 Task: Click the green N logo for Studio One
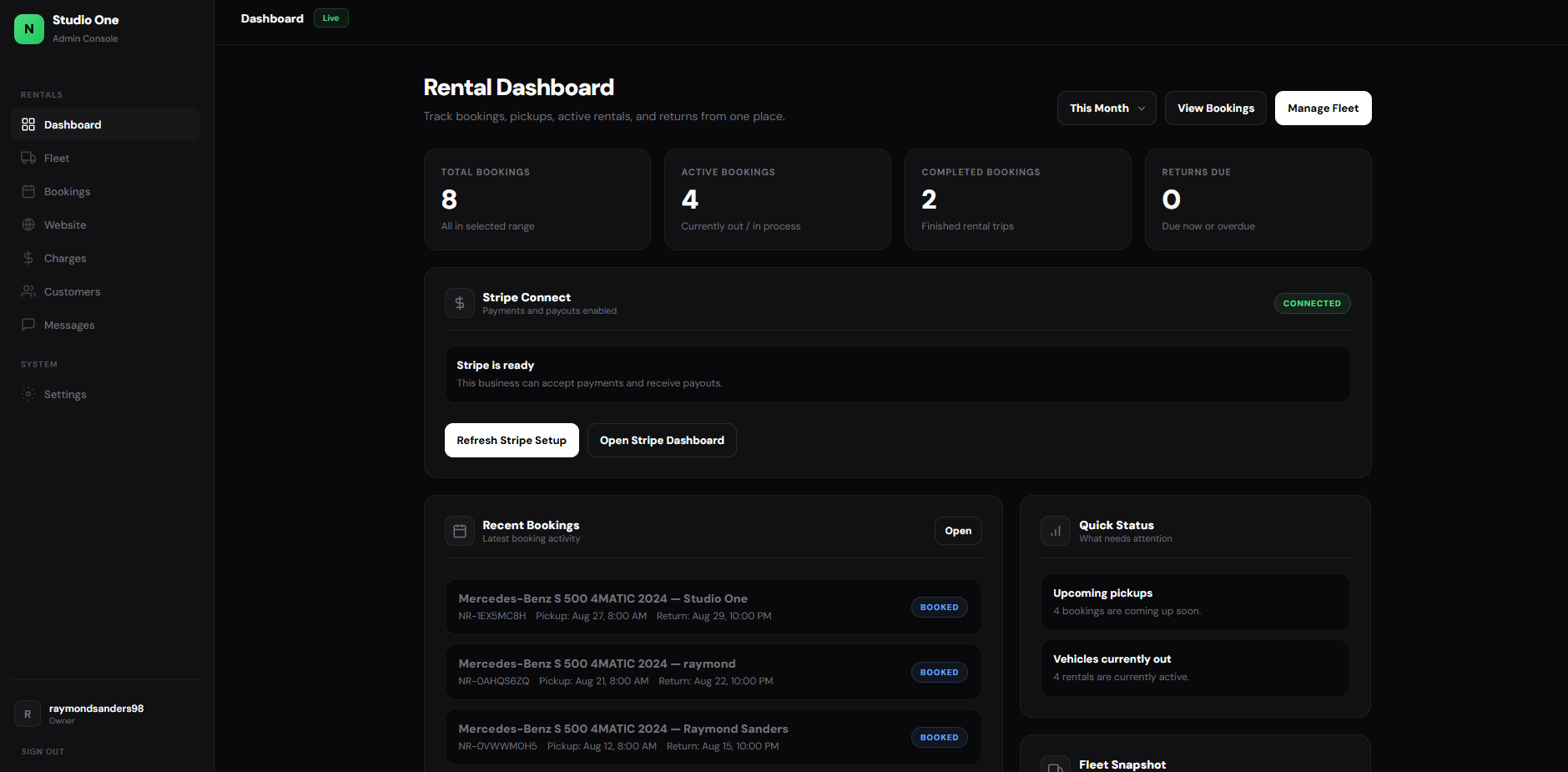29,29
